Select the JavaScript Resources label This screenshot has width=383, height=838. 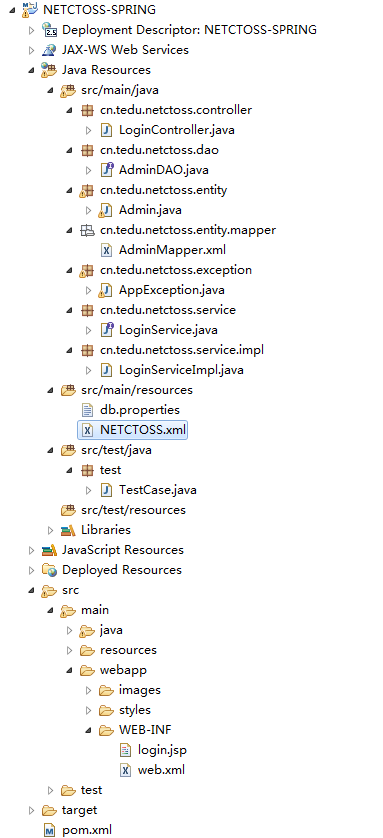click(x=123, y=550)
